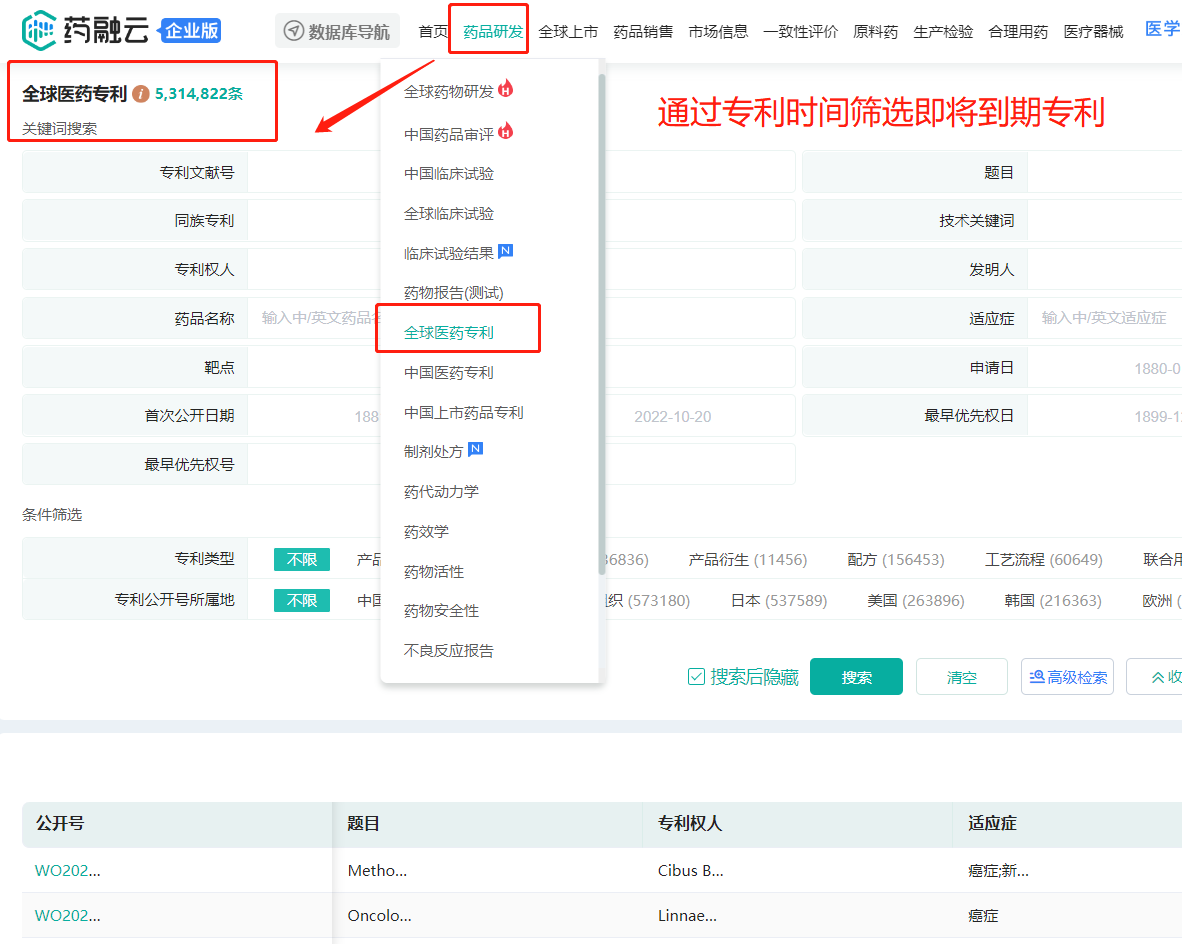
Task: Collapse the search panel with chevron button
Action: pos(1160,677)
